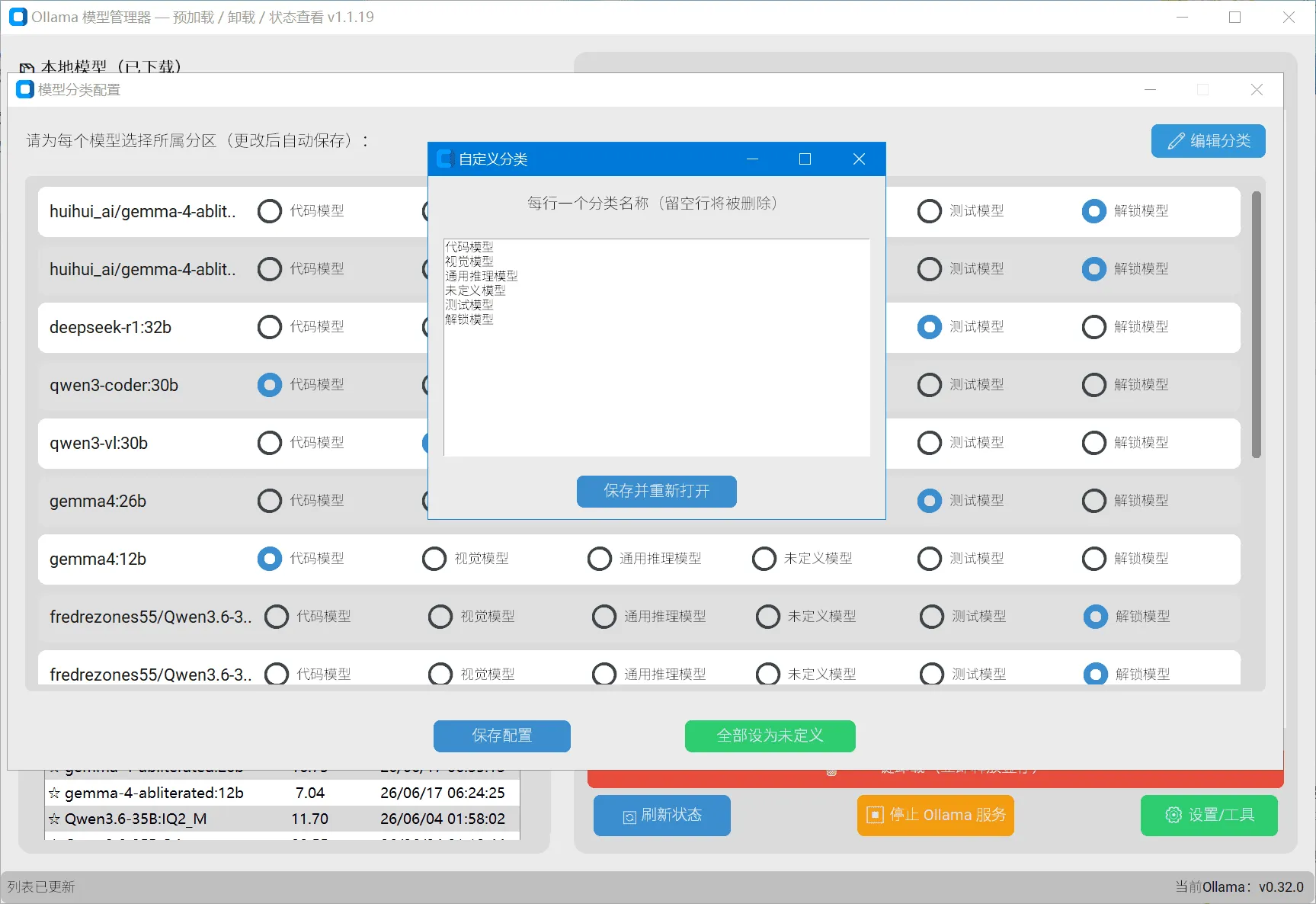Click the refresh icon in 刷新状态
1316x904 pixels.
click(x=629, y=817)
